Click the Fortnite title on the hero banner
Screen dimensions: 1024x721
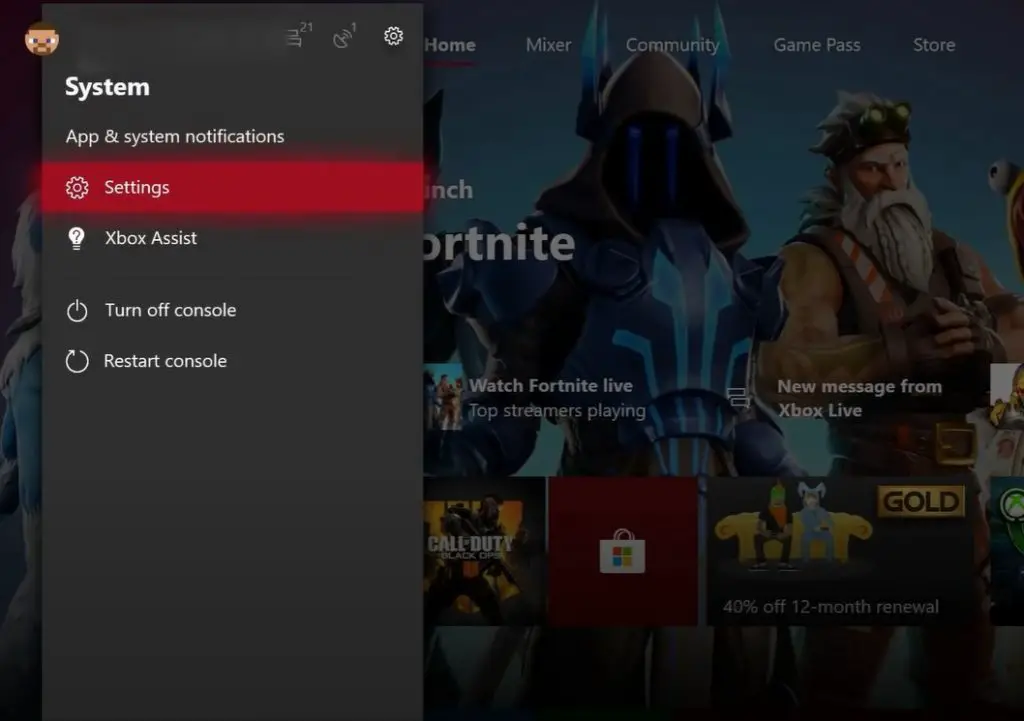(500, 243)
